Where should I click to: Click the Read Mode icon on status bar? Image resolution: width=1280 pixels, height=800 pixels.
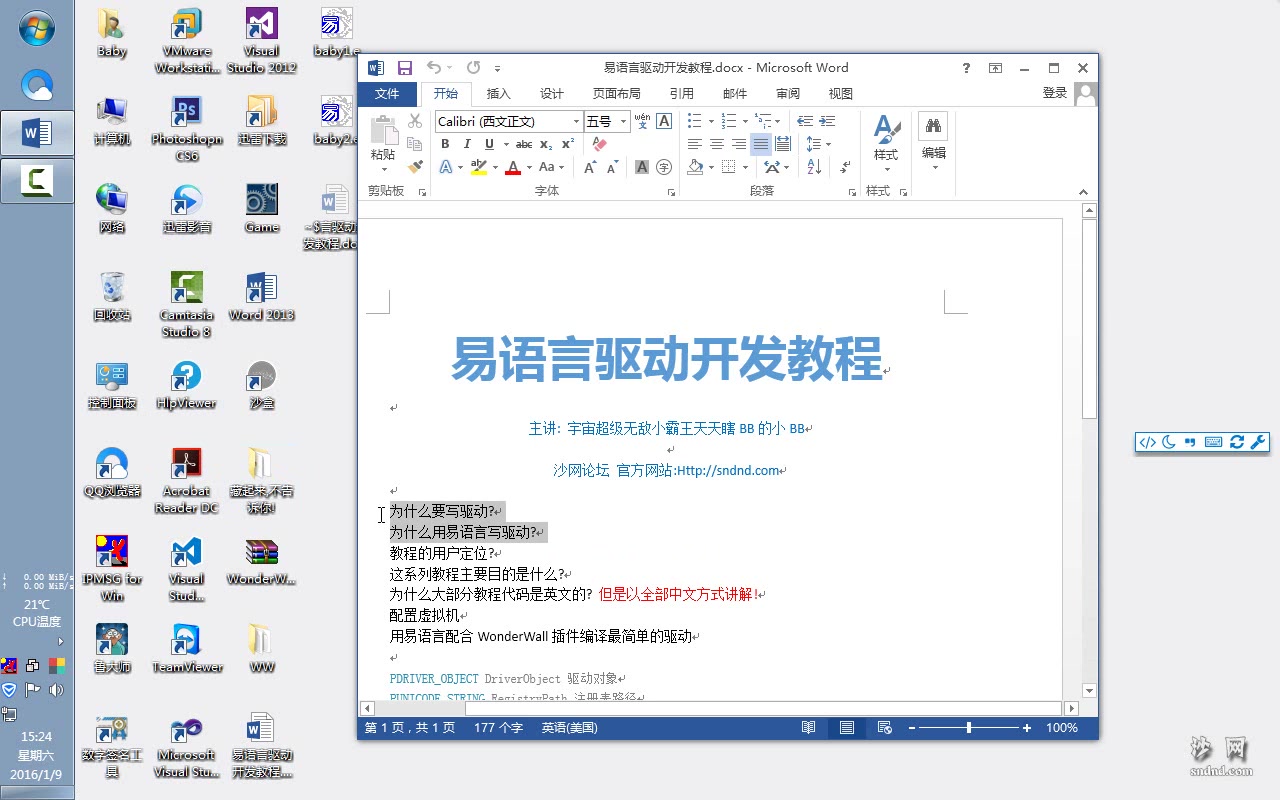tap(809, 727)
